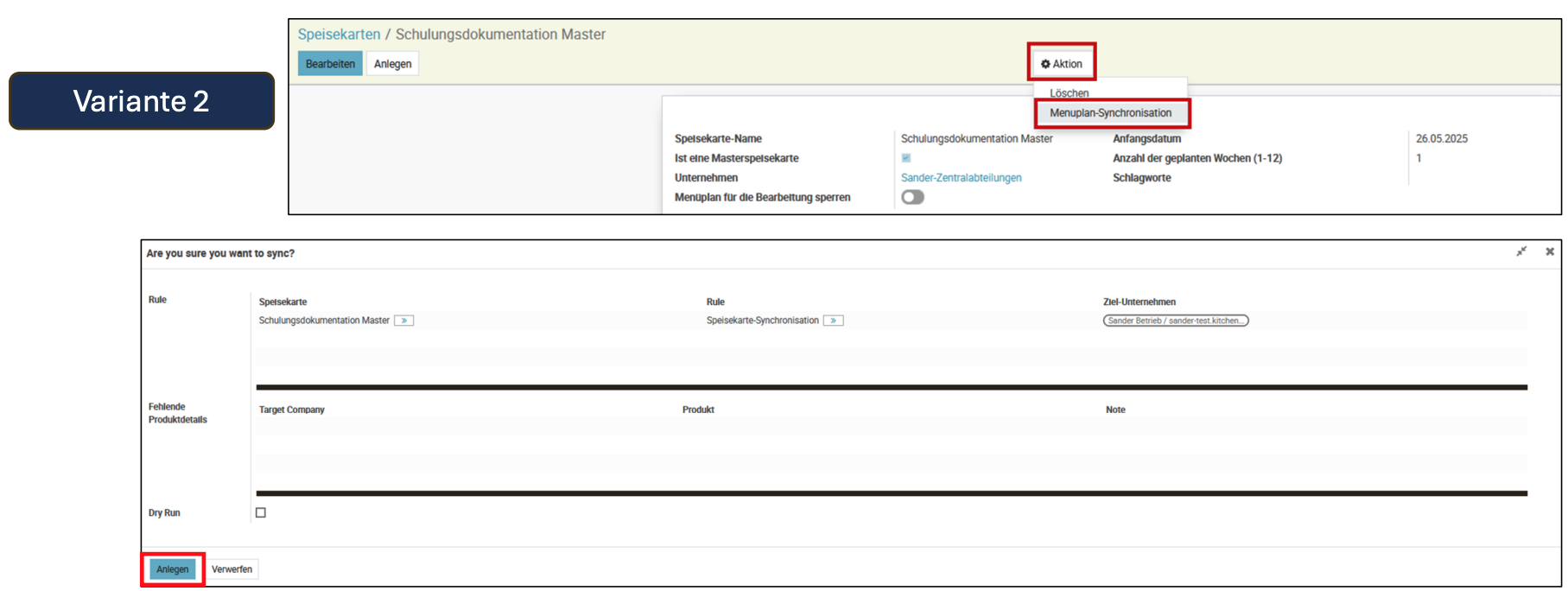Click the Schulungsdokumentation Master row entry in dialog
The width and height of the screenshot is (1568, 591).
(324, 321)
